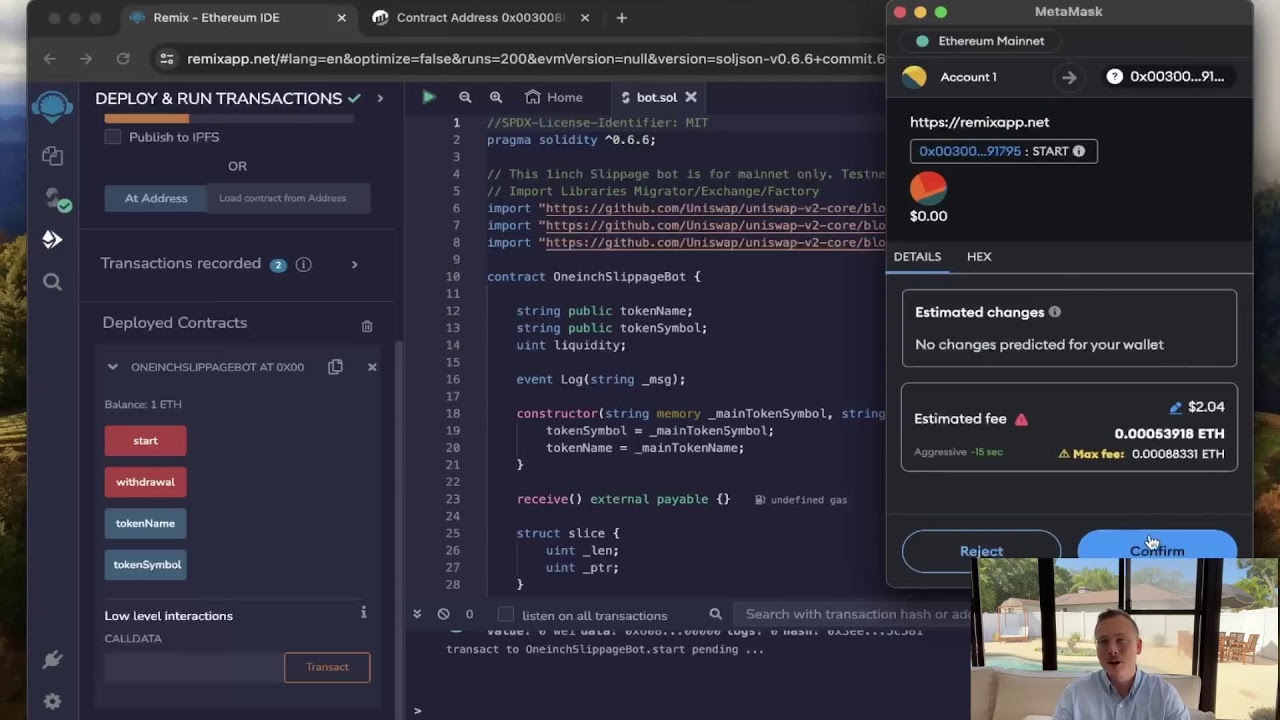Edit gas fee with pencil icon
This screenshot has width=1280, height=720.
(x=1176, y=407)
